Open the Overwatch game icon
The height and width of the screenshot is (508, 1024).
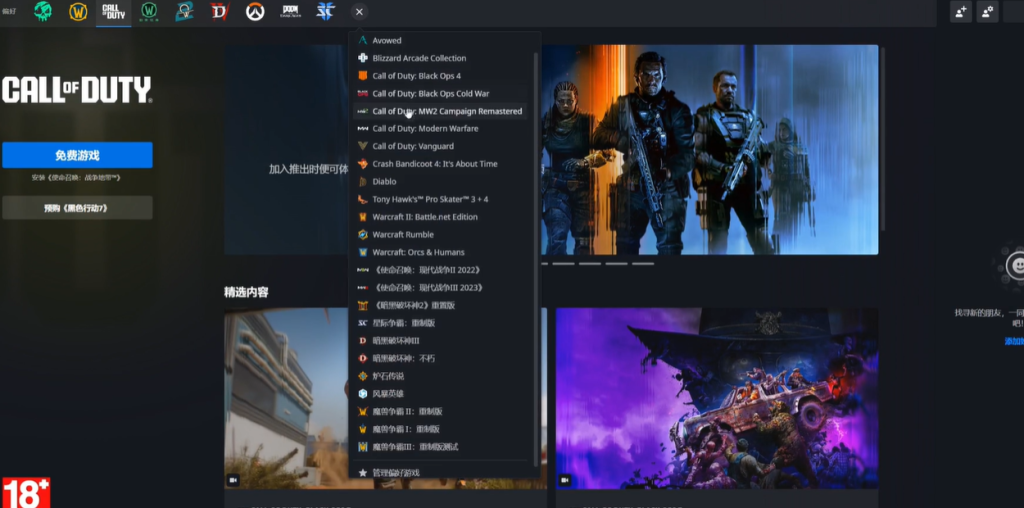255,12
